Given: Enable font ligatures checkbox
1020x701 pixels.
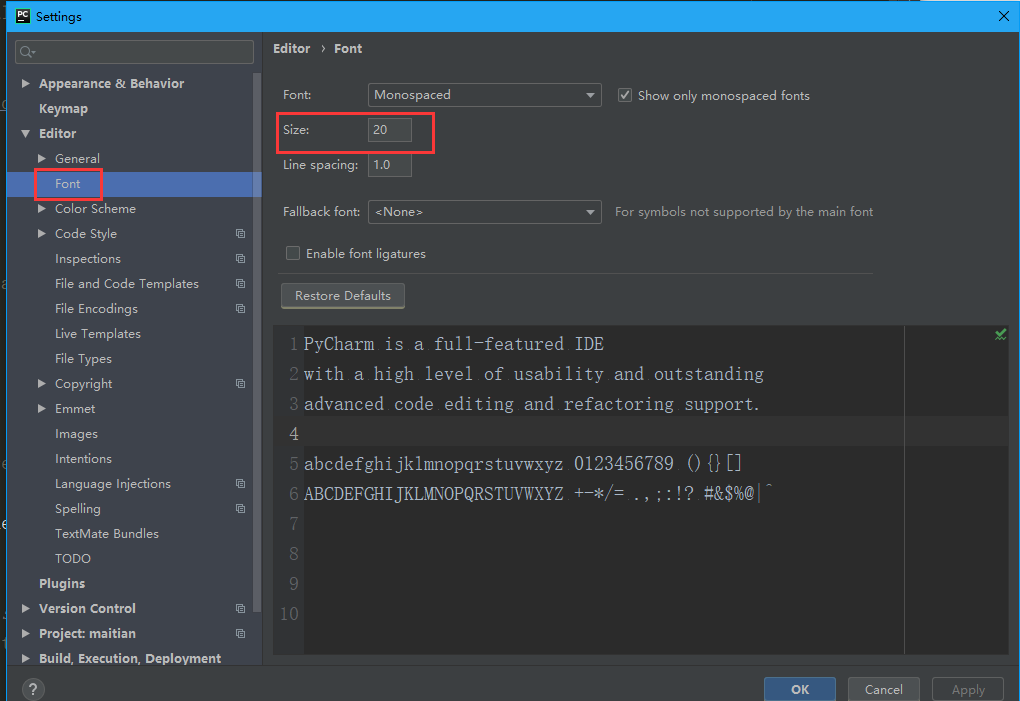Looking at the screenshot, I should 293,253.
